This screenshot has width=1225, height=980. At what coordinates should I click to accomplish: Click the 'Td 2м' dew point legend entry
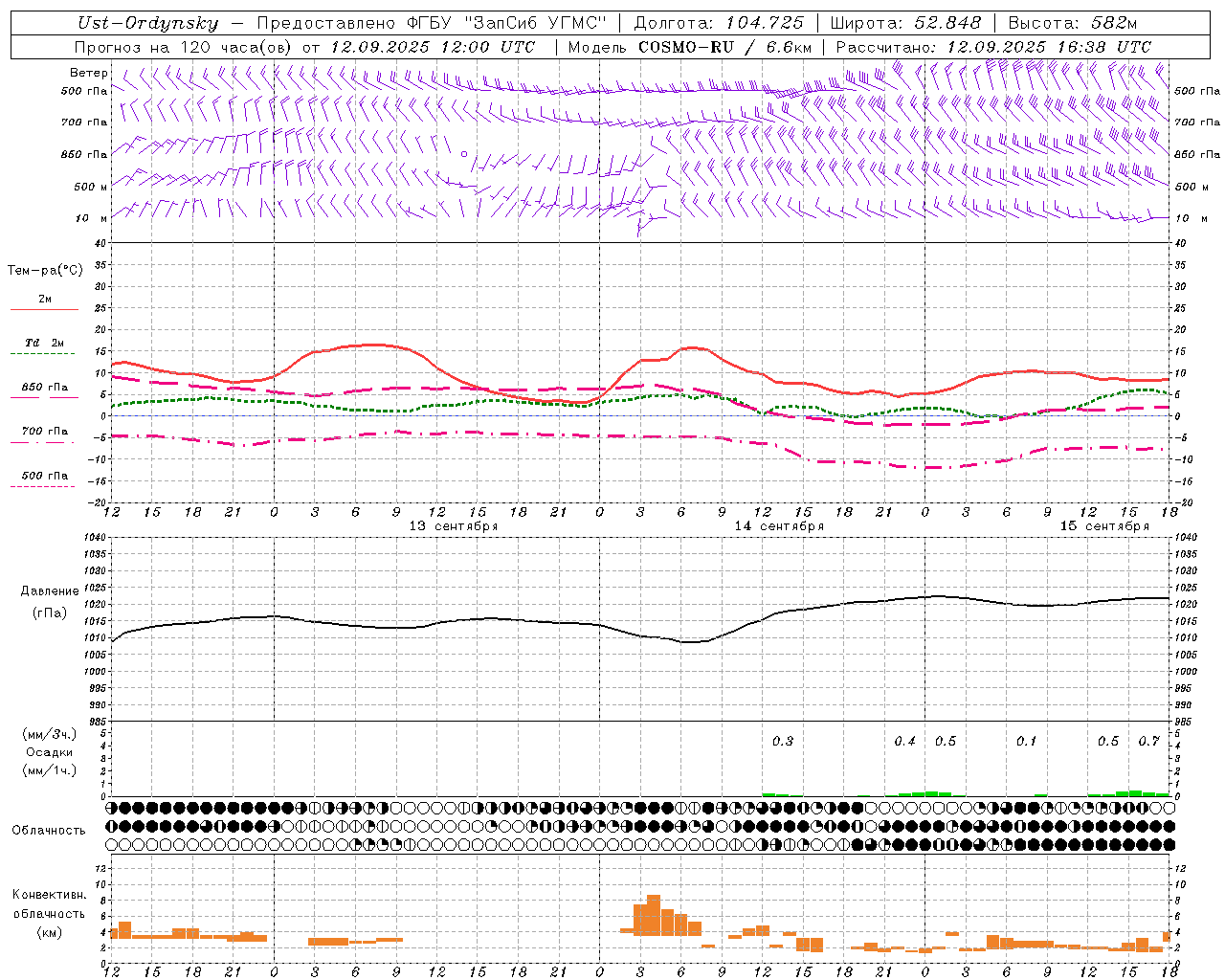point(45,343)
